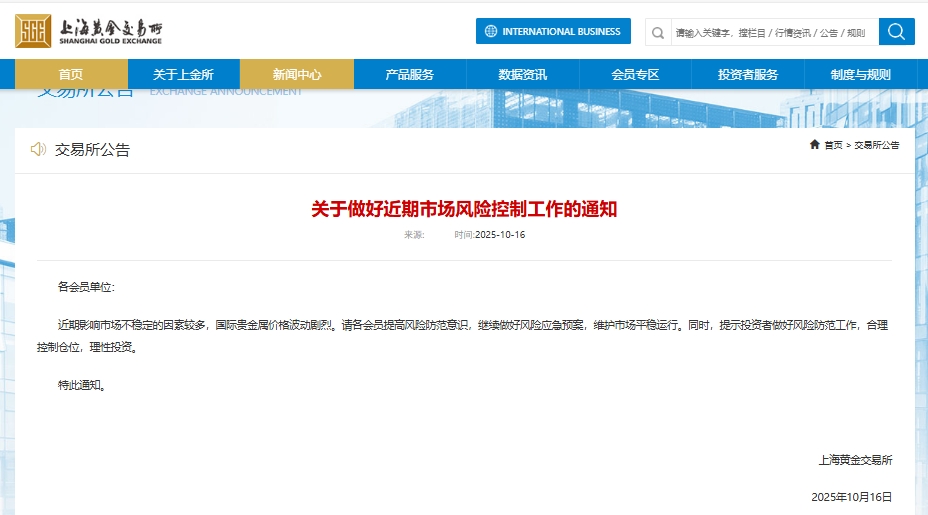
Task: Go to the 产品服务 menu
Action: pos(409,74)
